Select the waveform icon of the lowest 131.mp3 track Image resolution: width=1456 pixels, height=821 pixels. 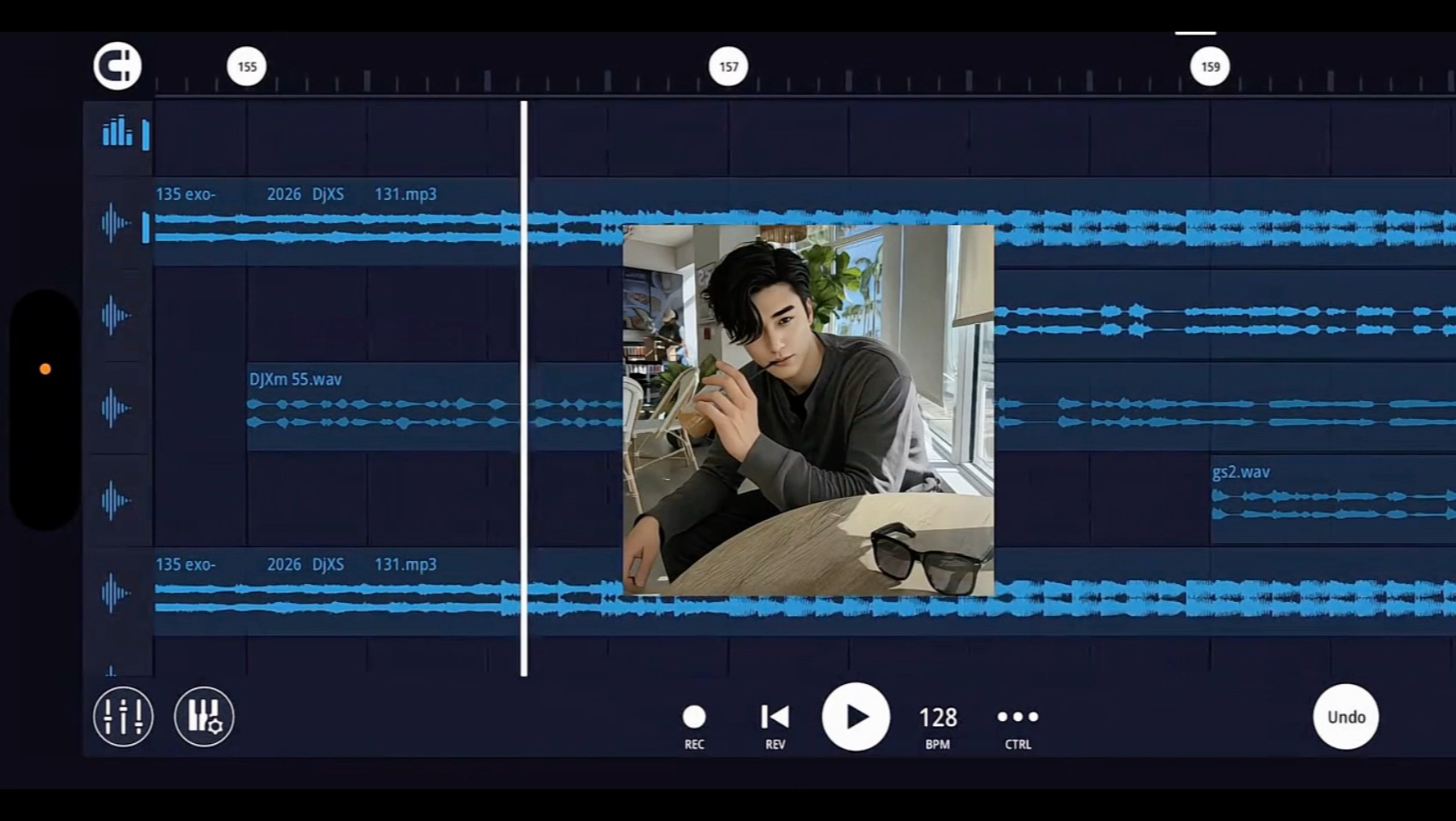tap(116, 593)
